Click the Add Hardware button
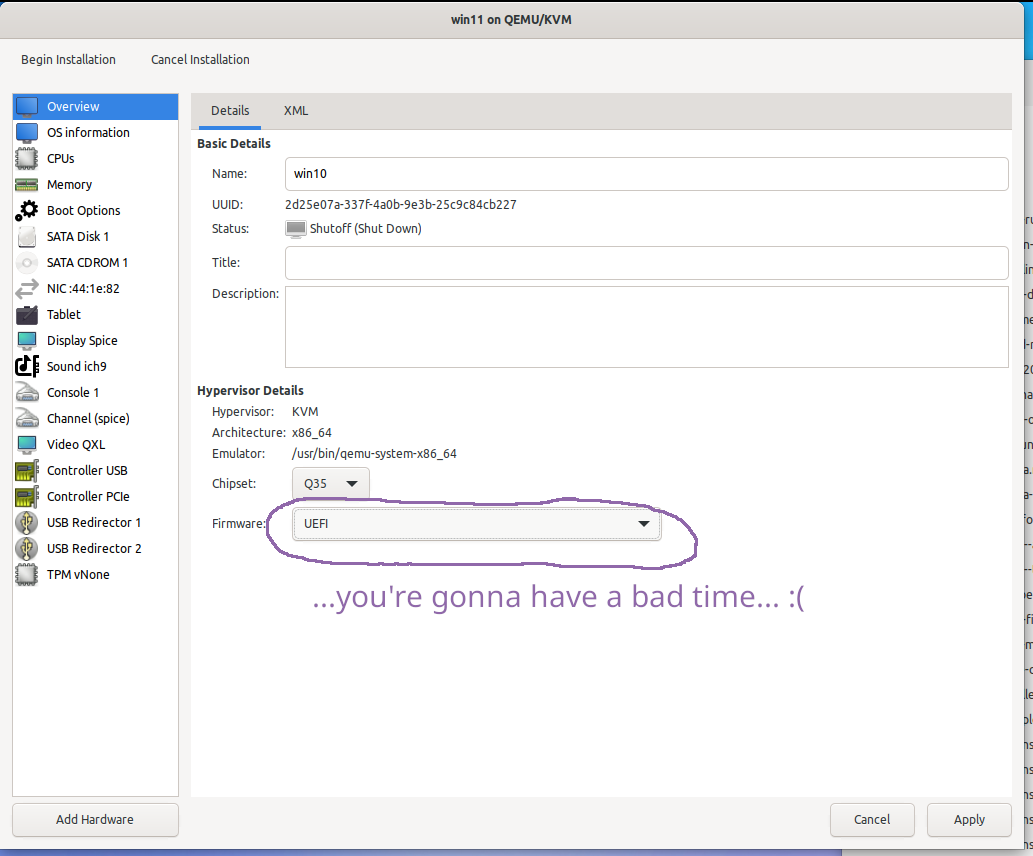1033x856 pixels. [x=96, y=820]
